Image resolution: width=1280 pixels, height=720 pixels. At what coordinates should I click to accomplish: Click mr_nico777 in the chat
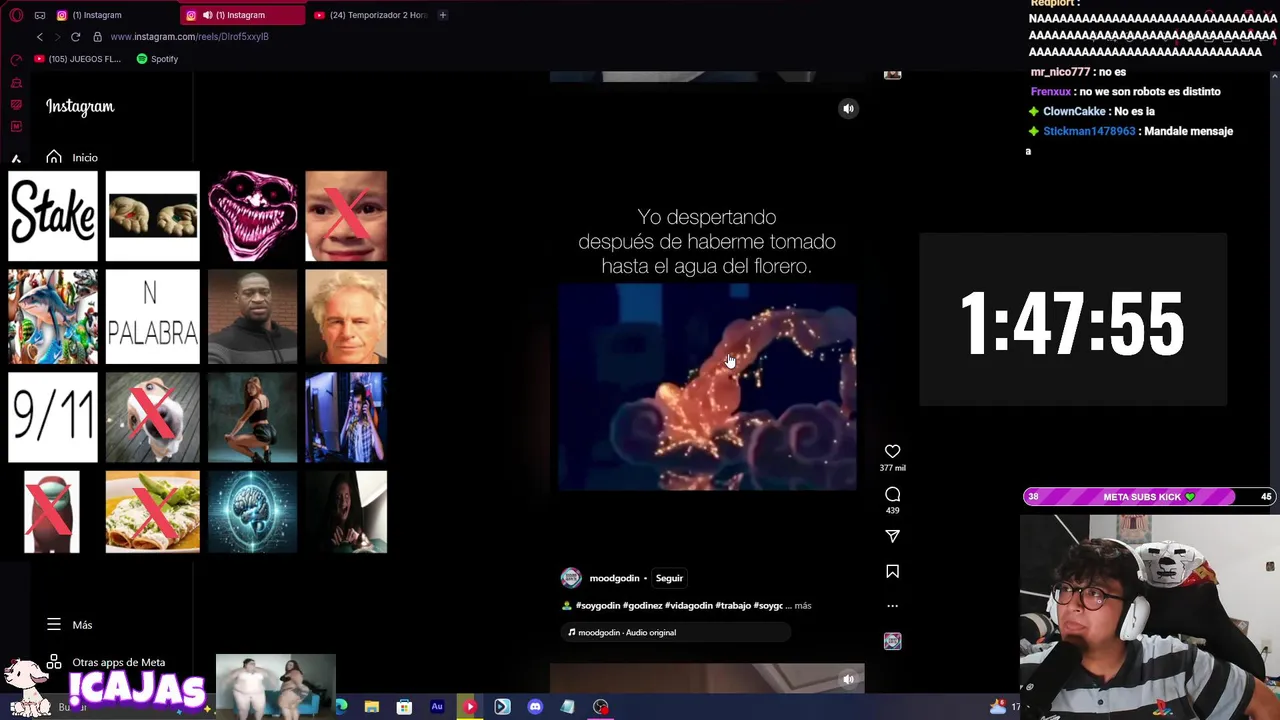1060,72
